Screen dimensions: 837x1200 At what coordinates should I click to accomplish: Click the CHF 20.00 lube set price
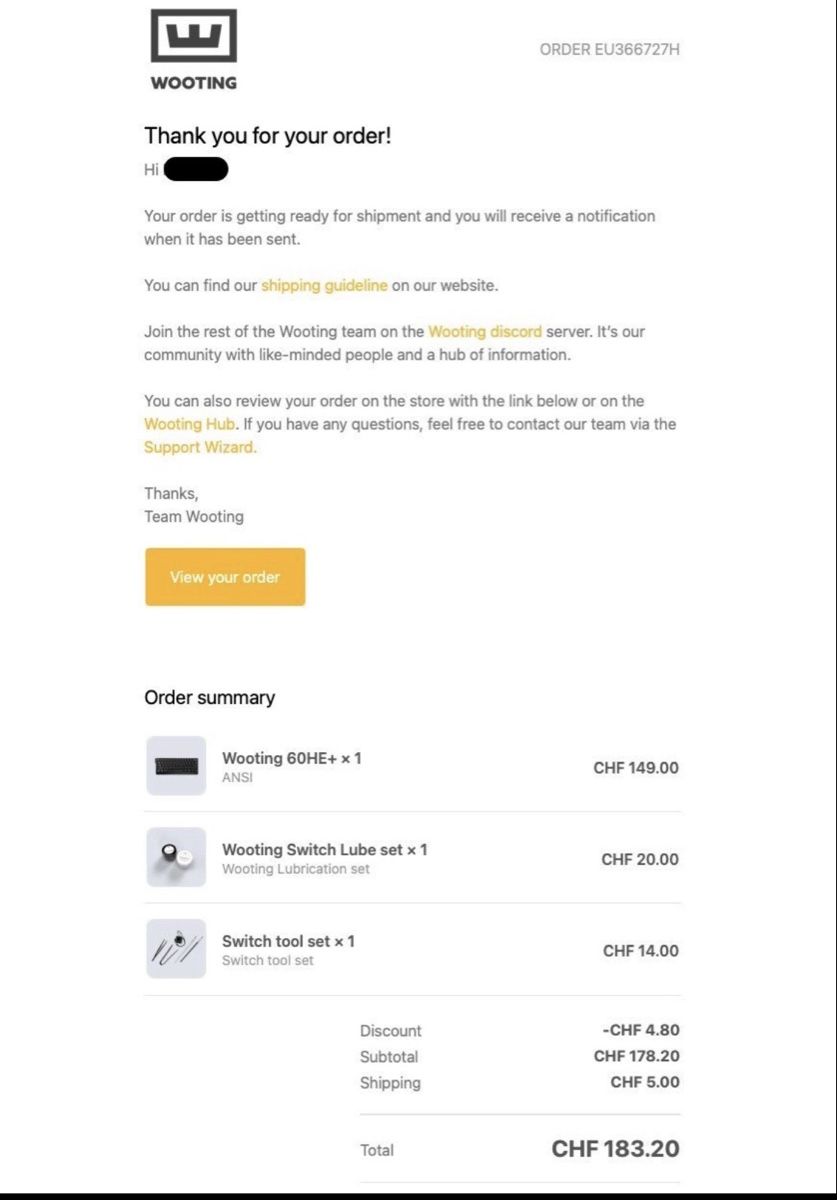point(640,859)
